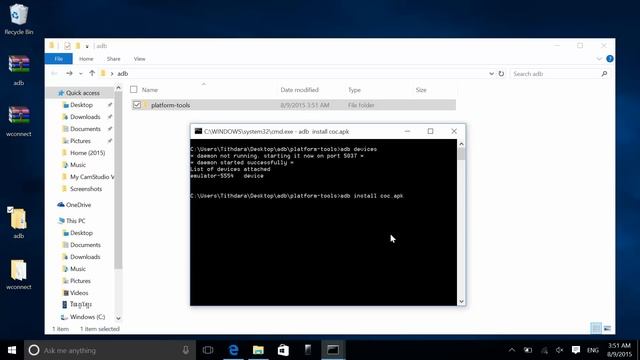Show hidden system tray icons

click(511, 350)
